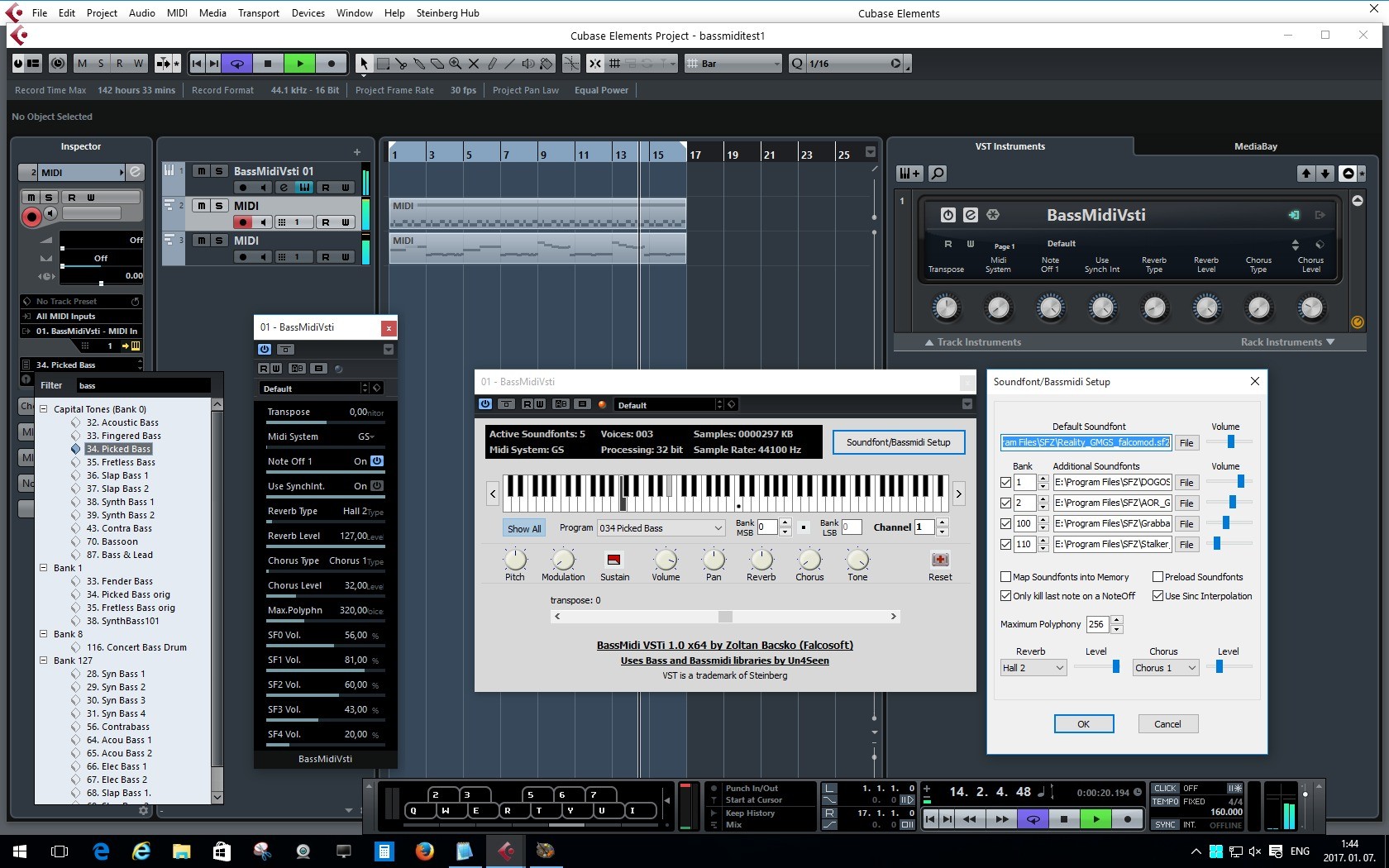Select the Range Selection tool
Viewport: 1389px width, 868px height.
click(383, 64)
